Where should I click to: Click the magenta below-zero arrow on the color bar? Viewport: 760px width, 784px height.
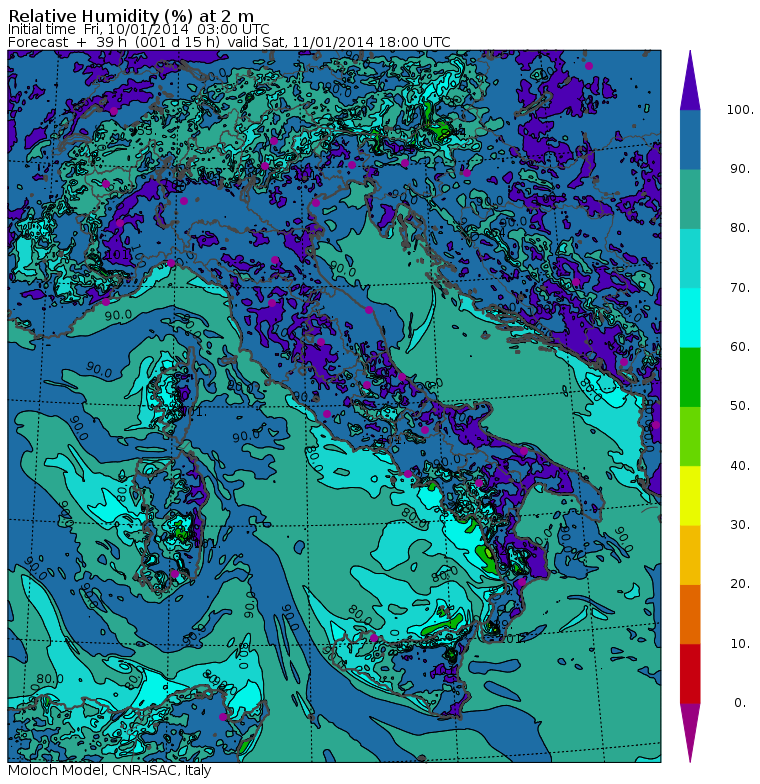[690, 733]
